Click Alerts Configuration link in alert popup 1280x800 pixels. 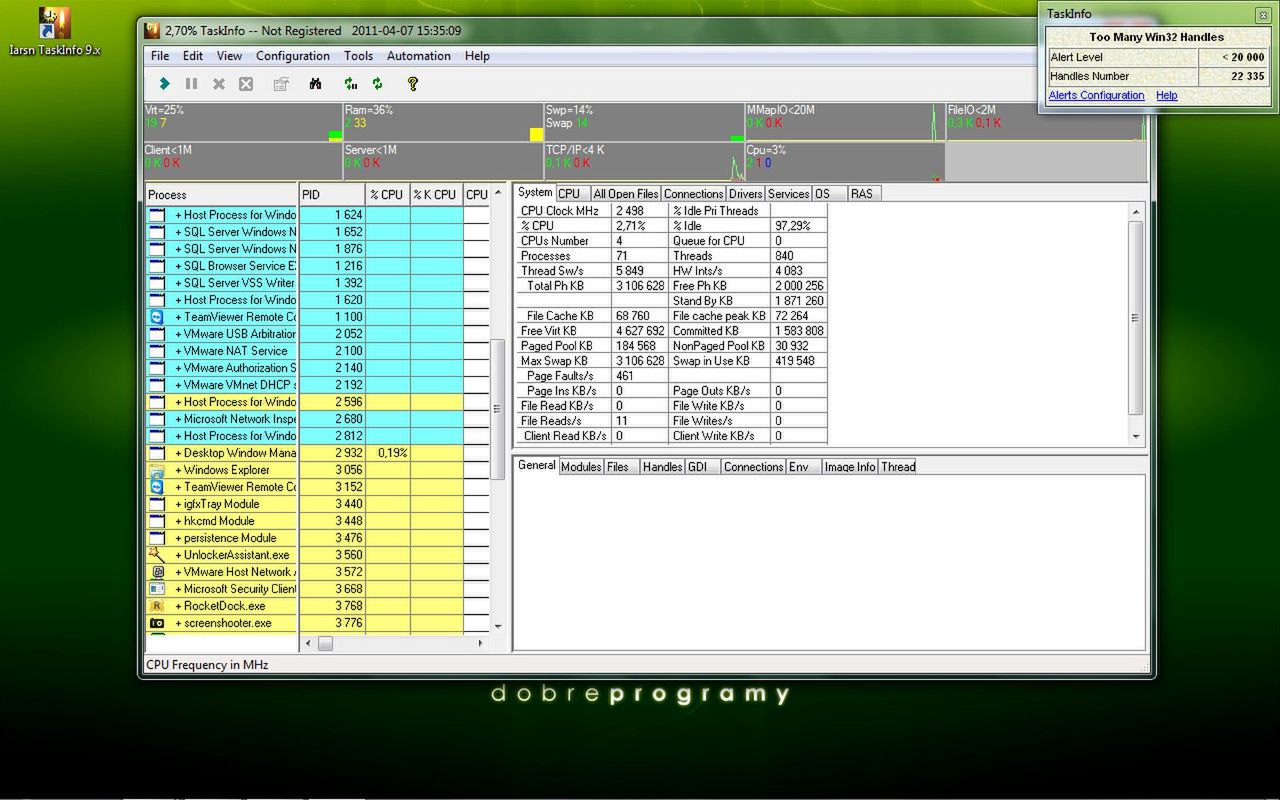click(1096, 96)
